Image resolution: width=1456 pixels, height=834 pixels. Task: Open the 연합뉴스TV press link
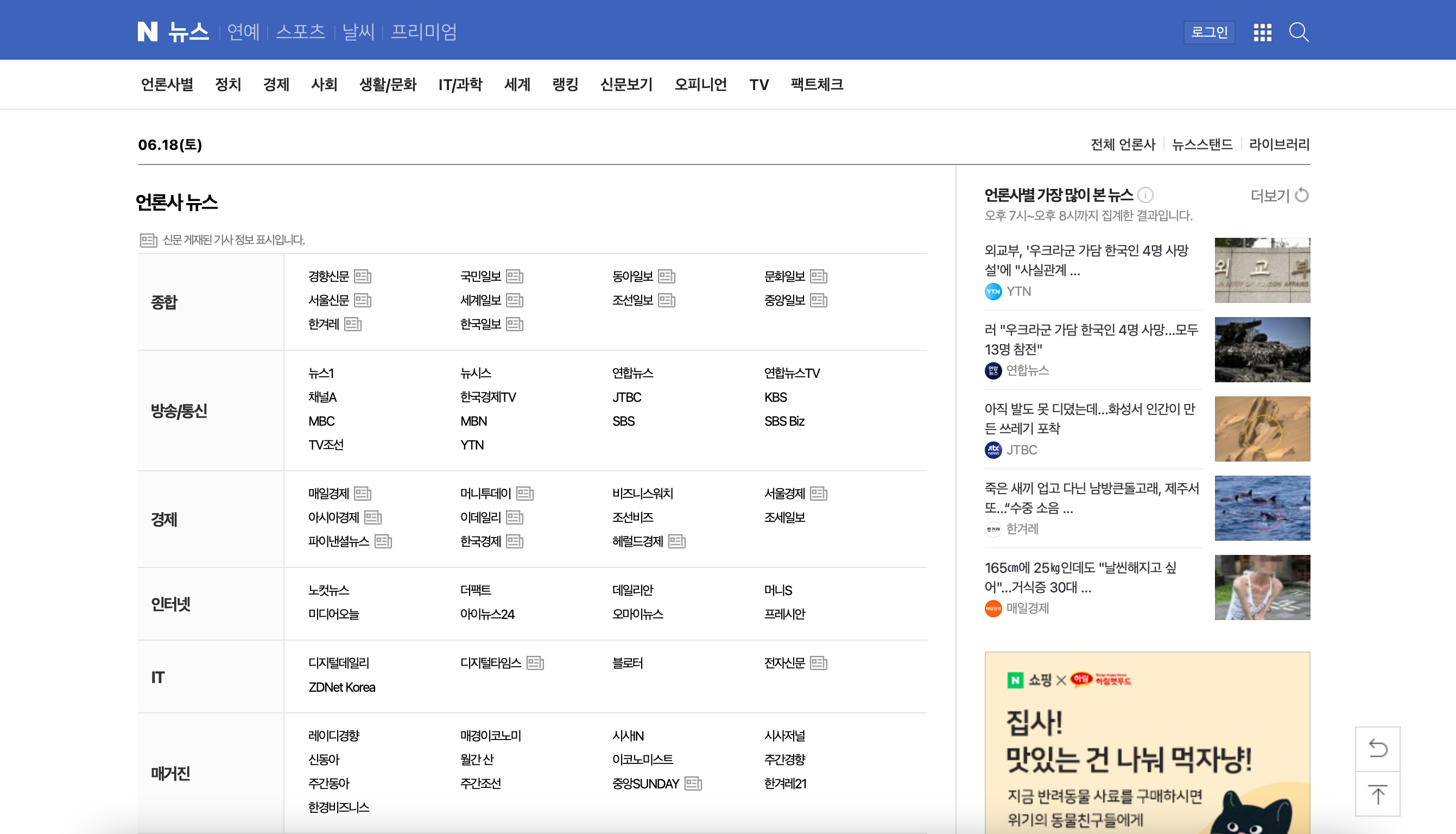tap(792, 374)
